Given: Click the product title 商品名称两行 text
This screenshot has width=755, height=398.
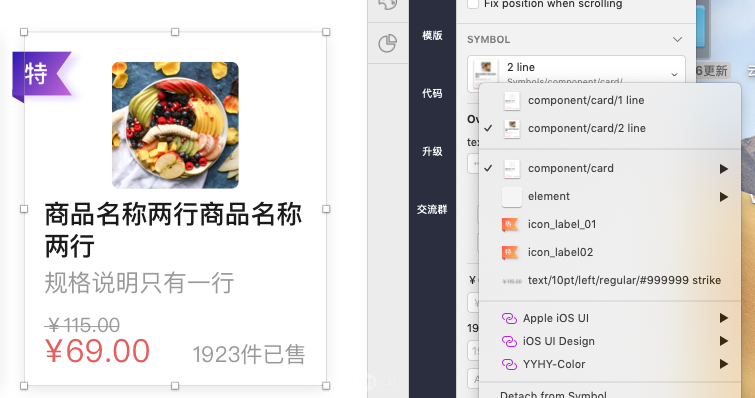Looking at the screenshot, I should (173, 230).
